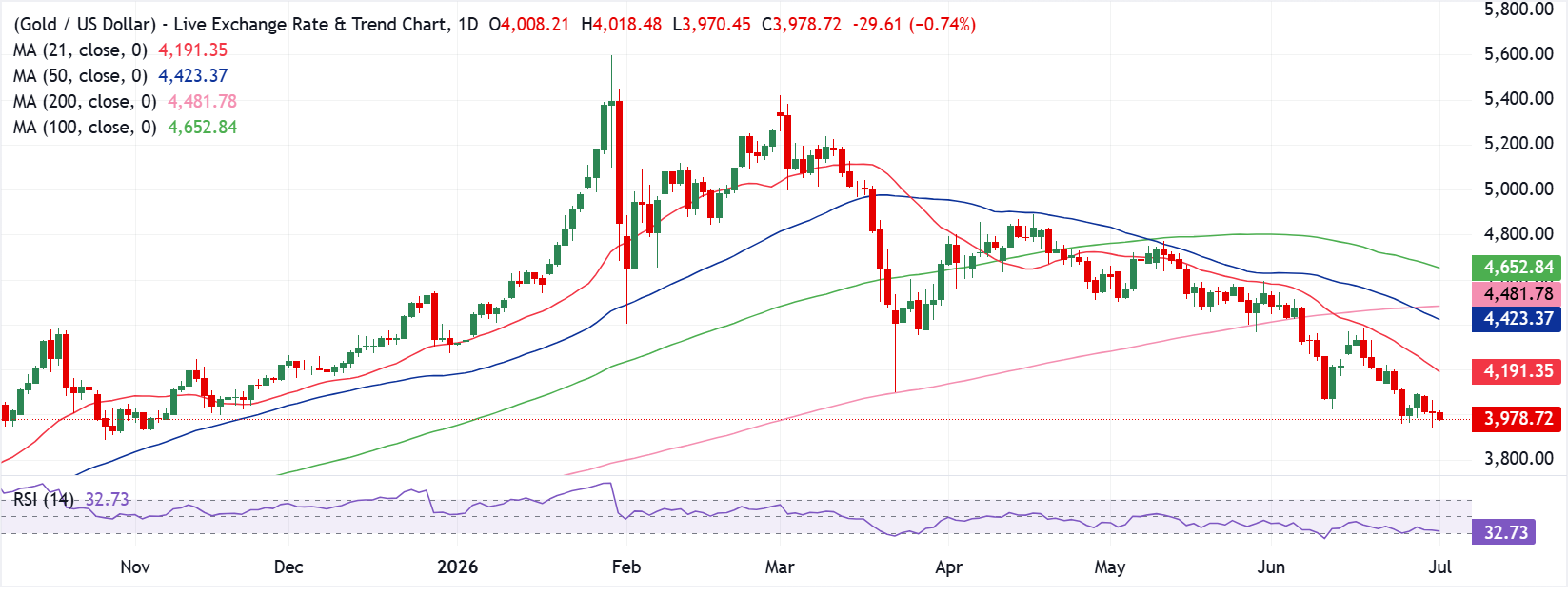Click the Feb label on time axis

pos(626,567)
